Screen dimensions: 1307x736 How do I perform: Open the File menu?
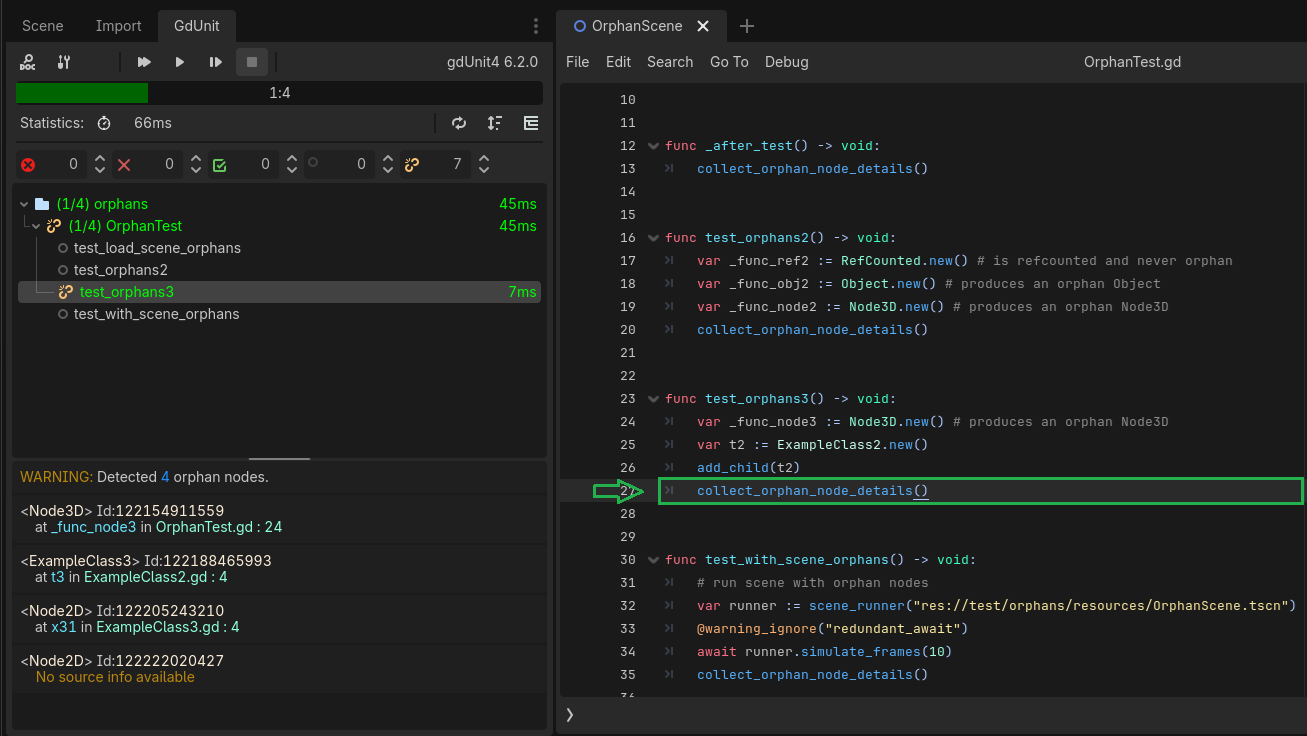tap(578, 62)
